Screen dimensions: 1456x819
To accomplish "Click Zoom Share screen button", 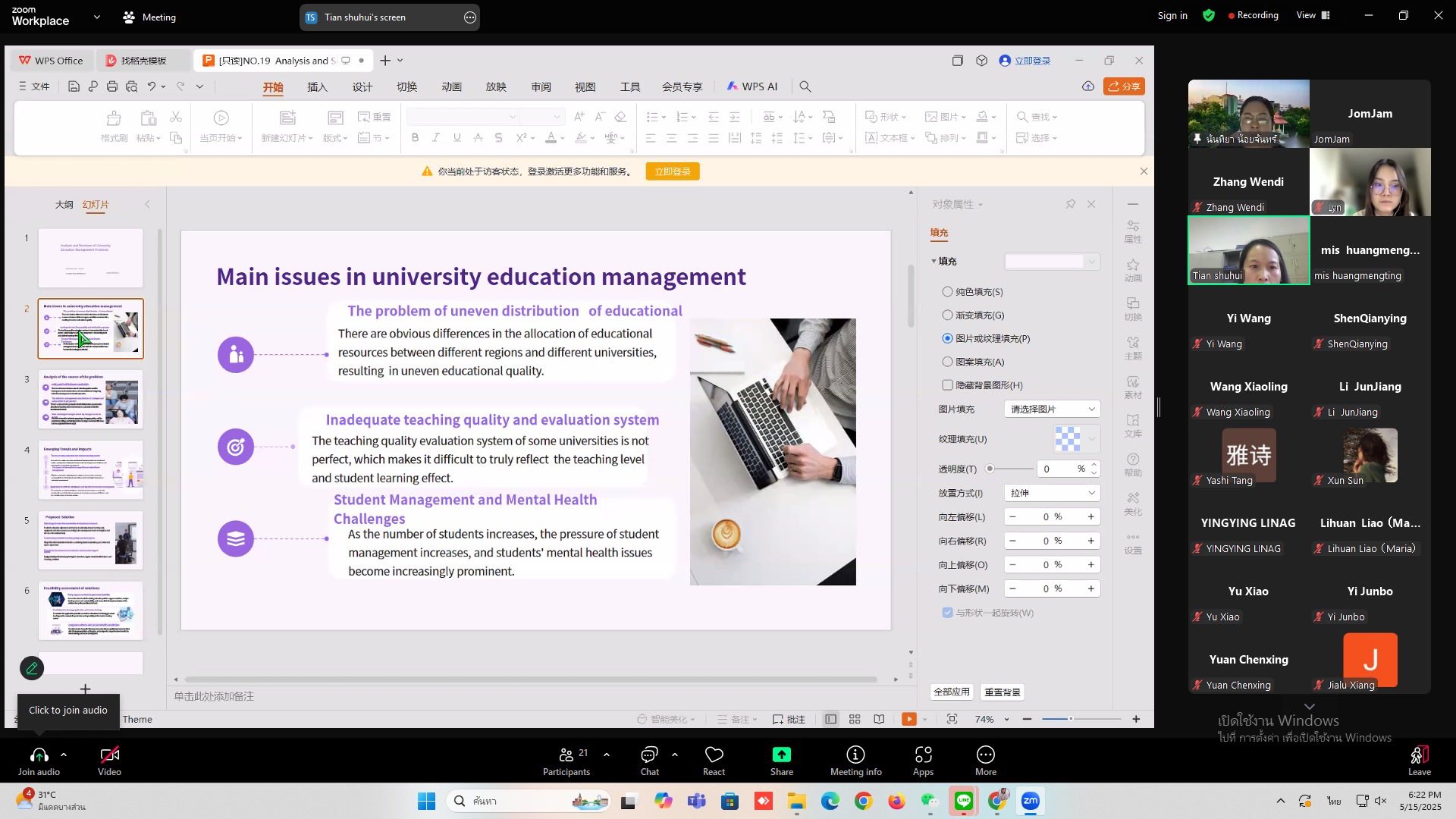I will [x=782, y=761].
